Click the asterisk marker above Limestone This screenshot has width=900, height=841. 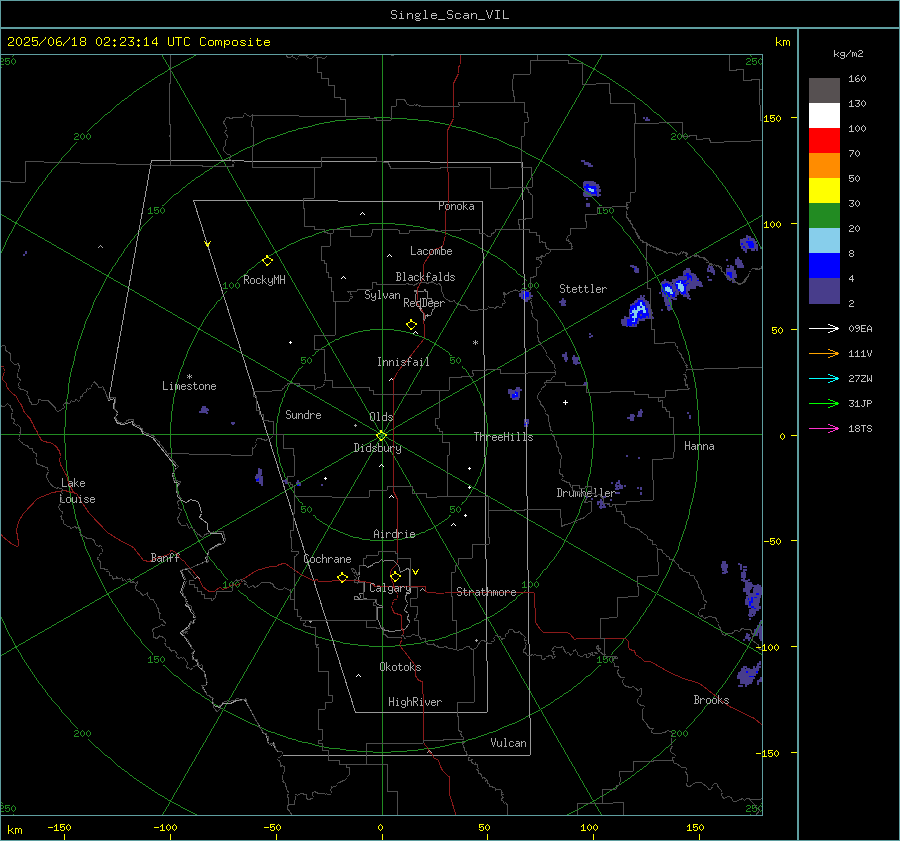(x=189, y=377)
